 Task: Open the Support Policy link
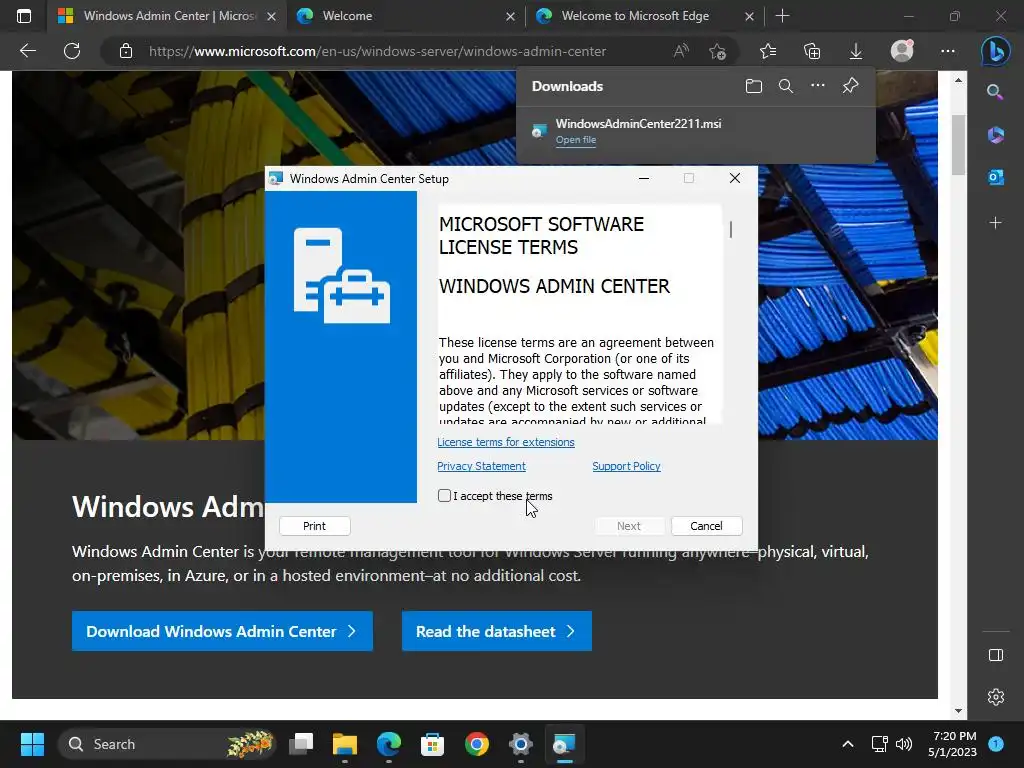tap(626, 466)
